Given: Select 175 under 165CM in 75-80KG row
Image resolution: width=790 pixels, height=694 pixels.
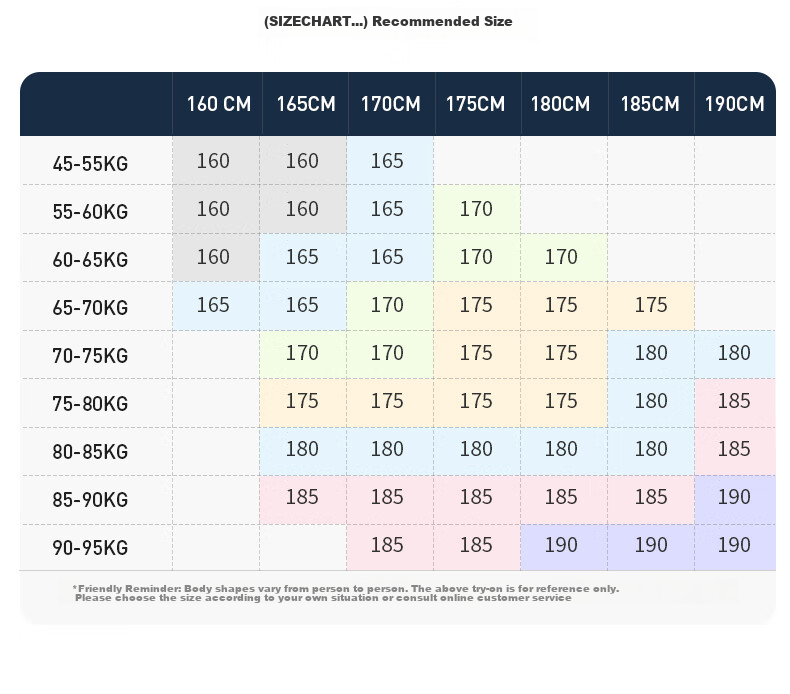Looking at the screenshot, I should [302, 401].
